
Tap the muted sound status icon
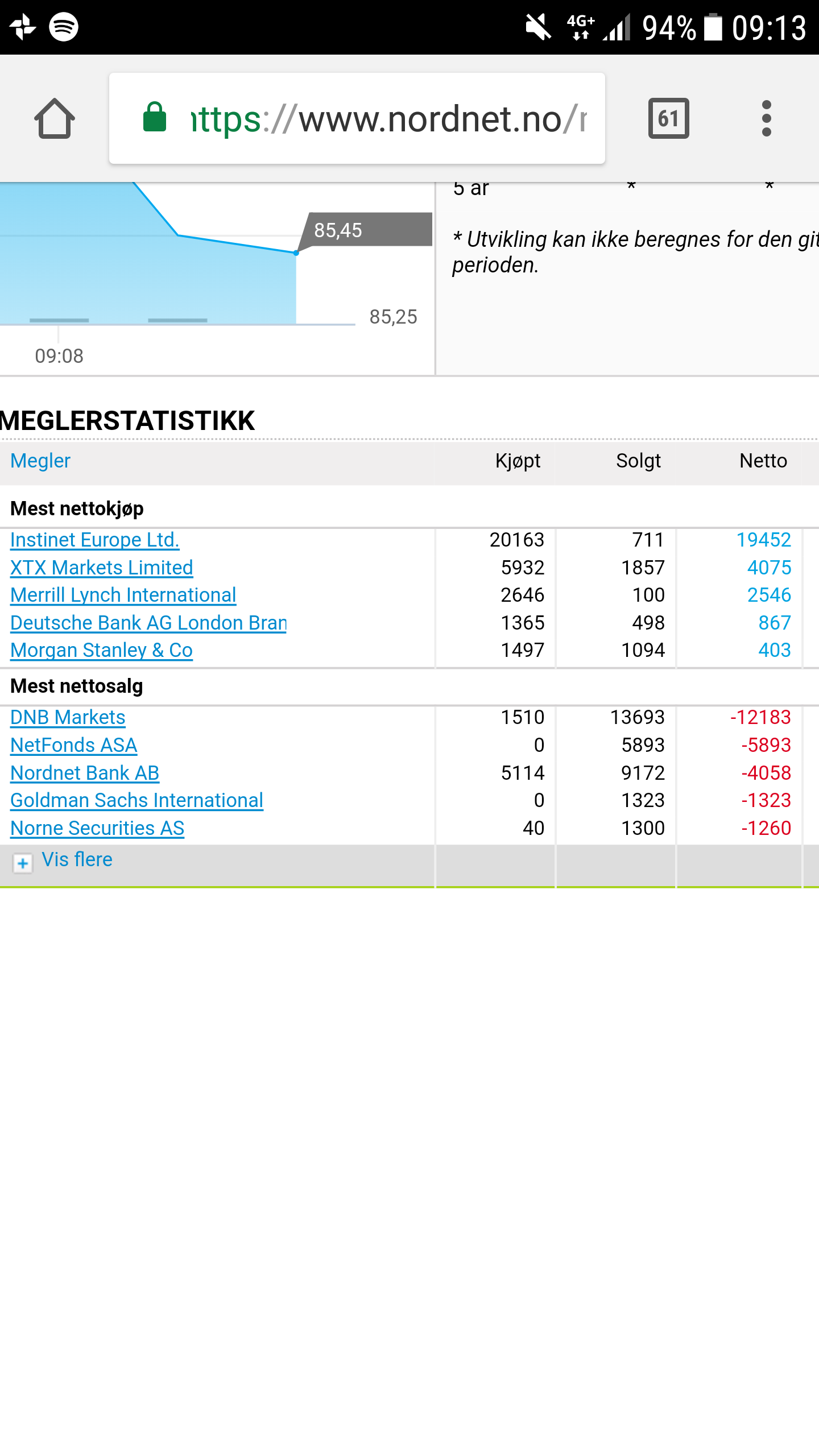click(537, 27)
